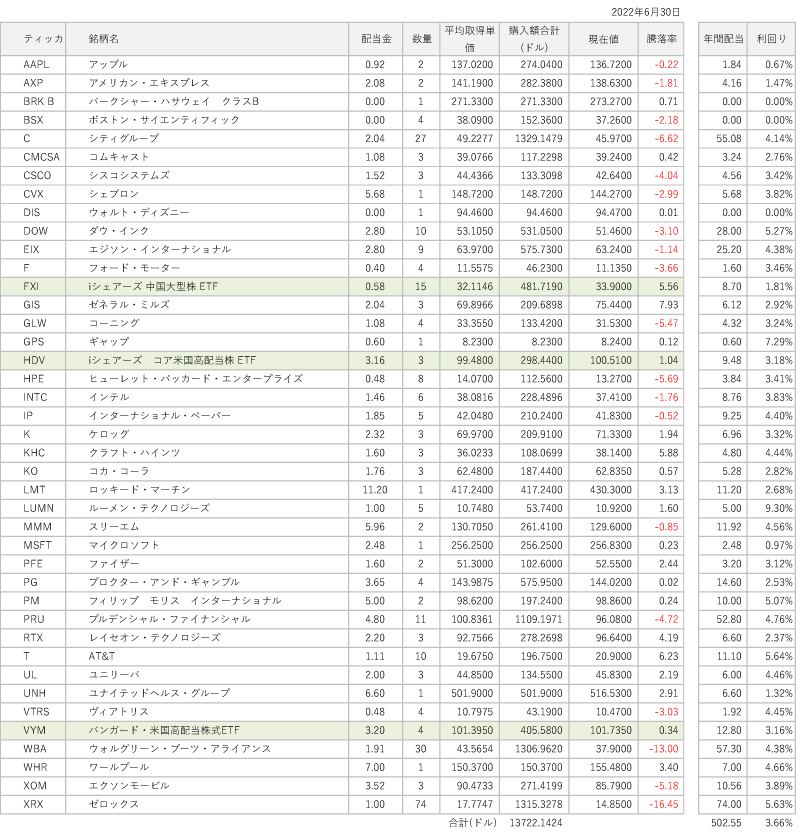
Task: Click the ヴィアトリス name cell
Action: pos(207,712)
